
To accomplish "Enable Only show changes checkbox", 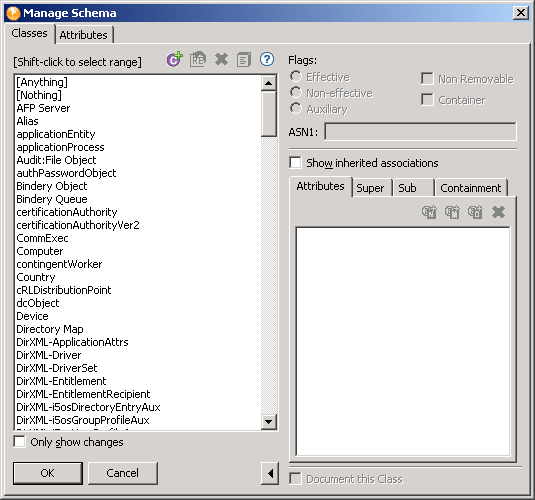I will point(19,441).
